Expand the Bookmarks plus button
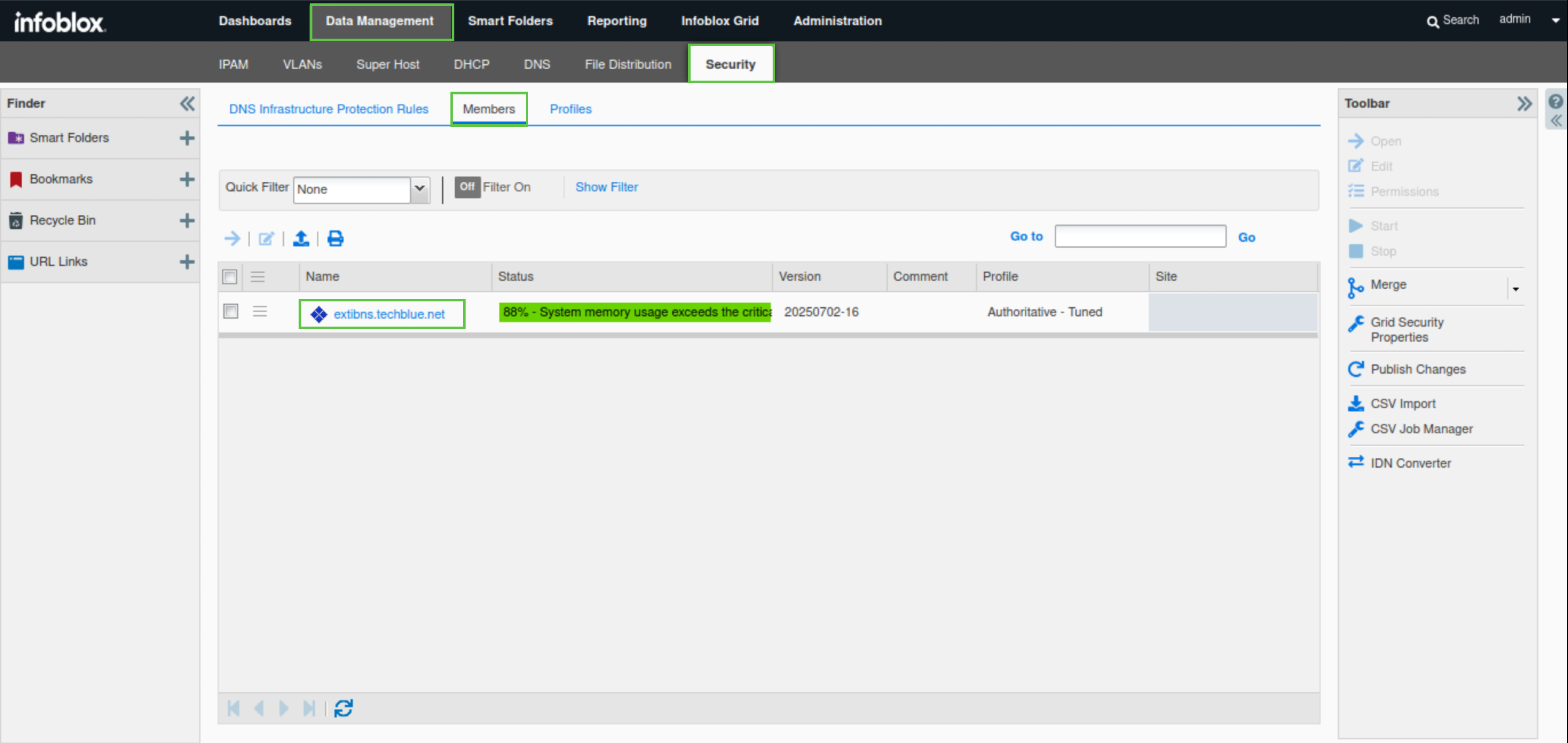Viewport: 1568px width, 743px height. pos(187,180)
